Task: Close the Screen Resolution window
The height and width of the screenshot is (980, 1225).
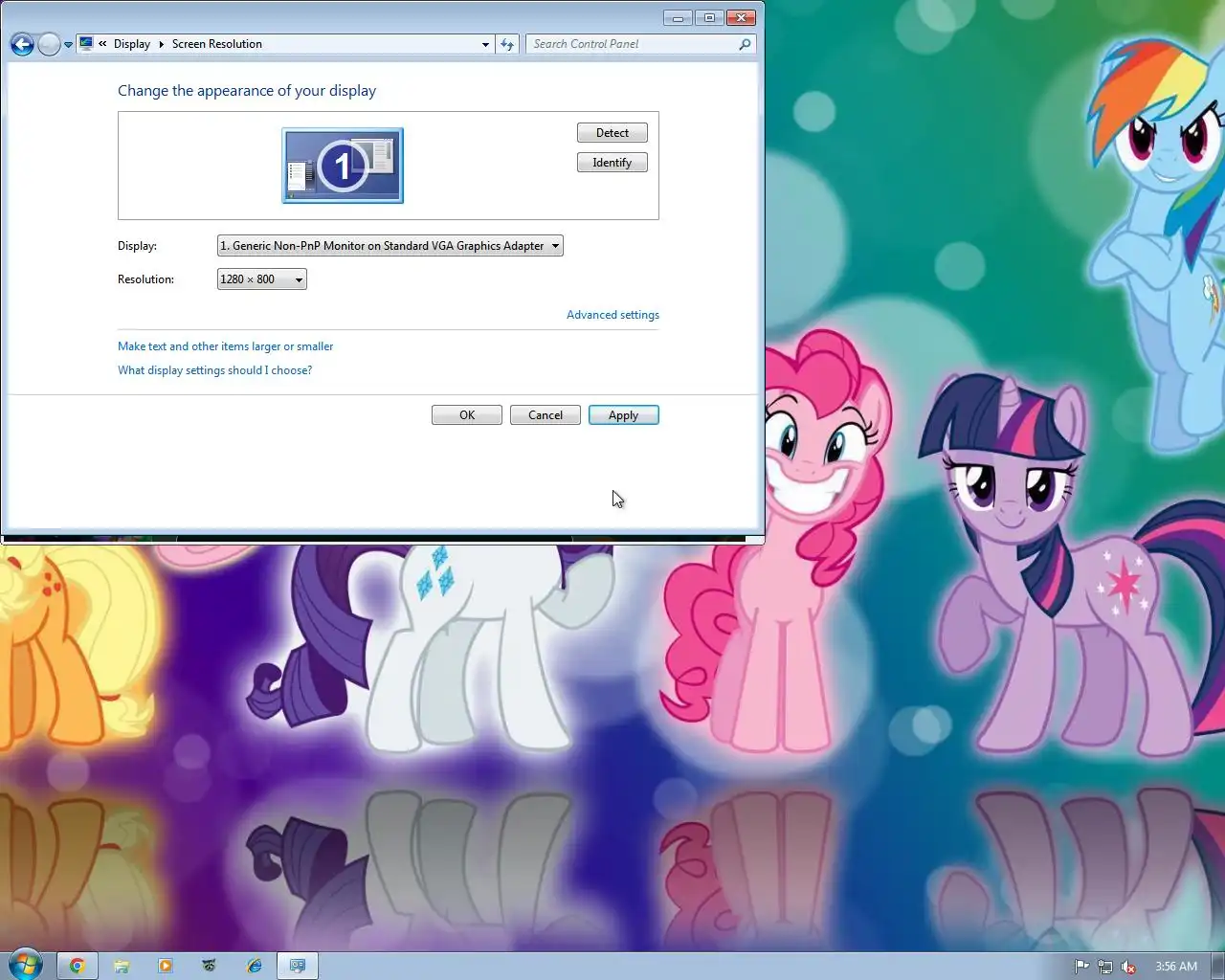Action: [742, 17]
